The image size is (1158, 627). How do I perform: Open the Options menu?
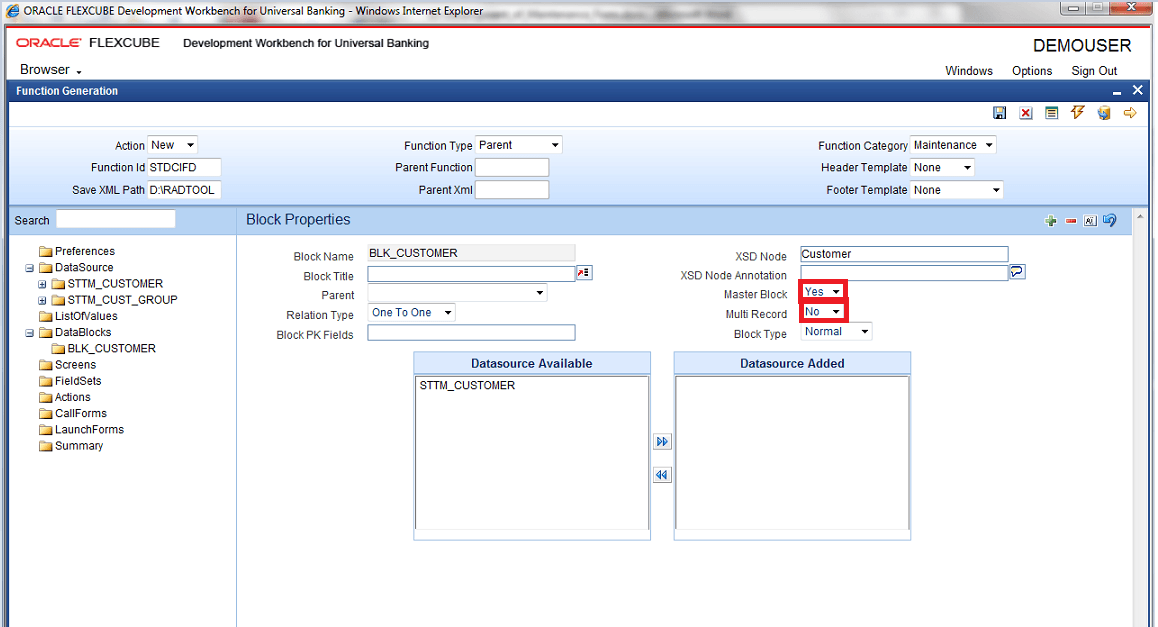1032,71
